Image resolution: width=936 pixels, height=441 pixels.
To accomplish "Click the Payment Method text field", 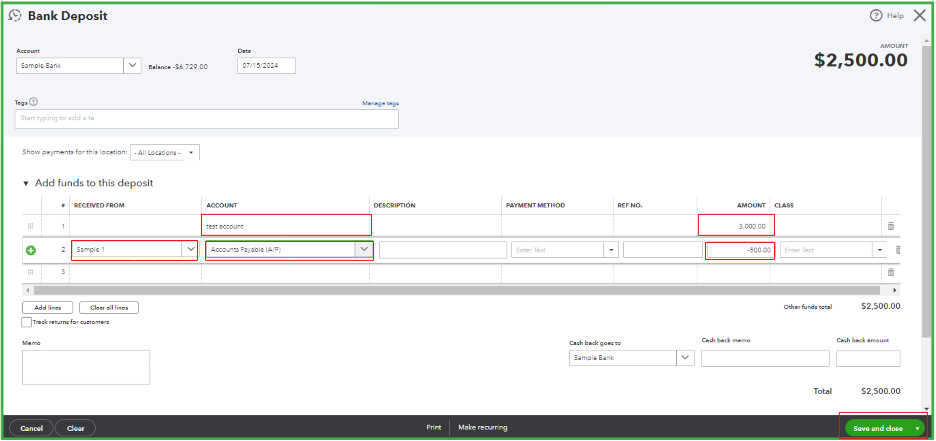I will pyautogui.click(x=558, y=250).
